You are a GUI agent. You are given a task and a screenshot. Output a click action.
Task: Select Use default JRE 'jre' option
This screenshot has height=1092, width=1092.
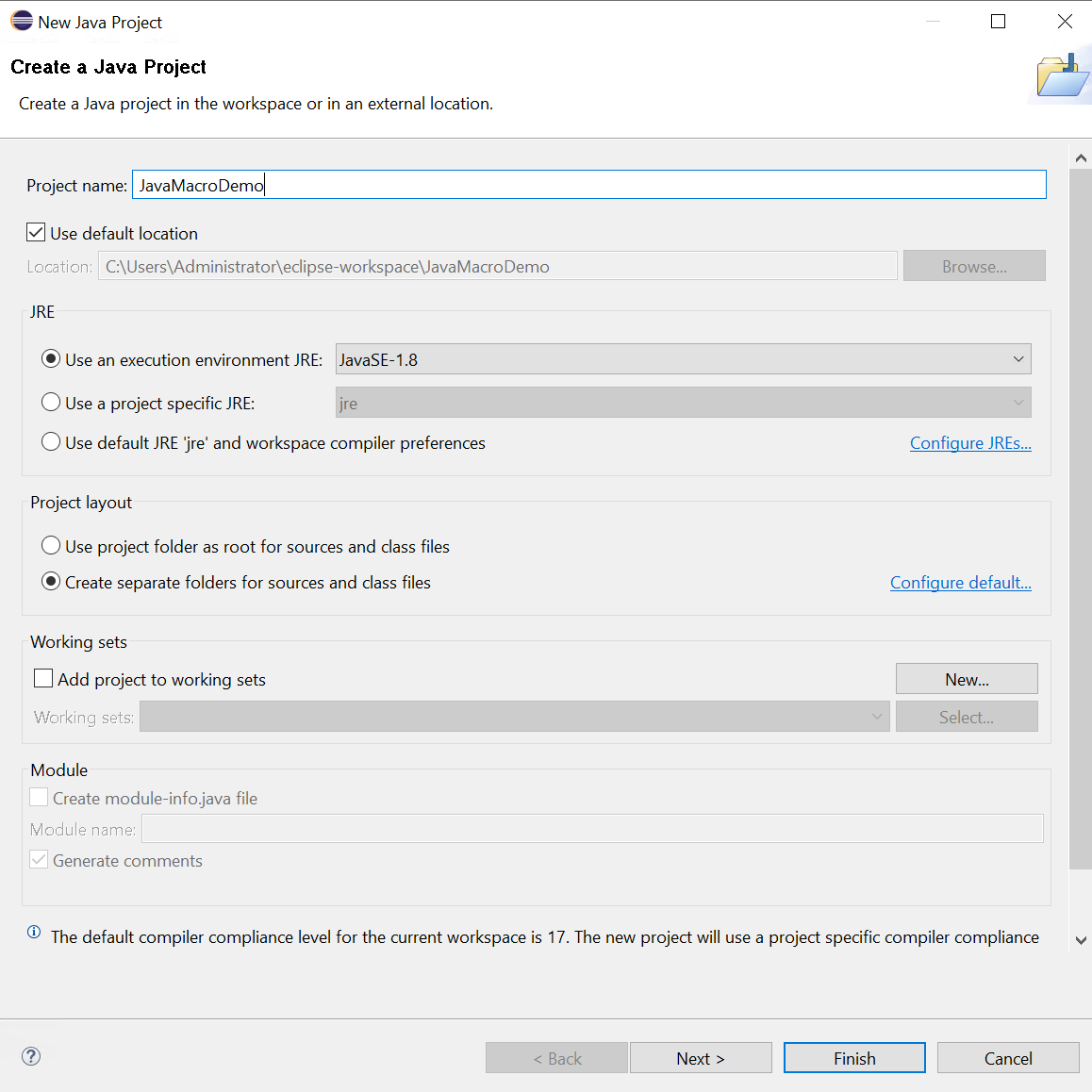(51, 441)
